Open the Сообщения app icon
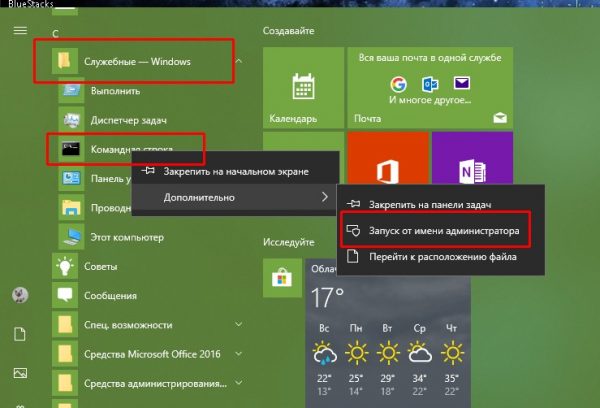 [x=65, y=295]
